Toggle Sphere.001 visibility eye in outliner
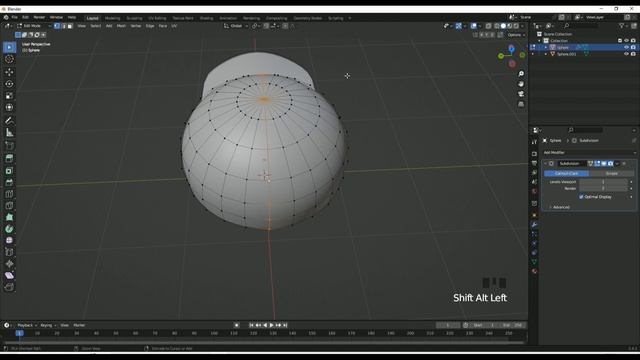Screen dimensions: 640x360 (626, 54)
